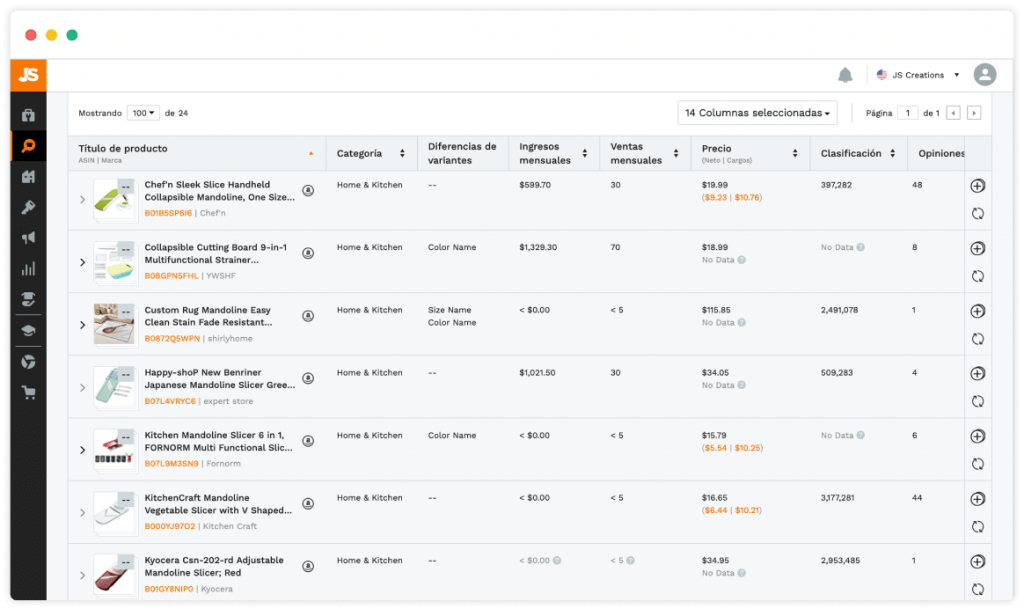Click the 2,491,078 classification value
Image resolution: width=1024 pixels, height=609 pixels.
[839, 310]
